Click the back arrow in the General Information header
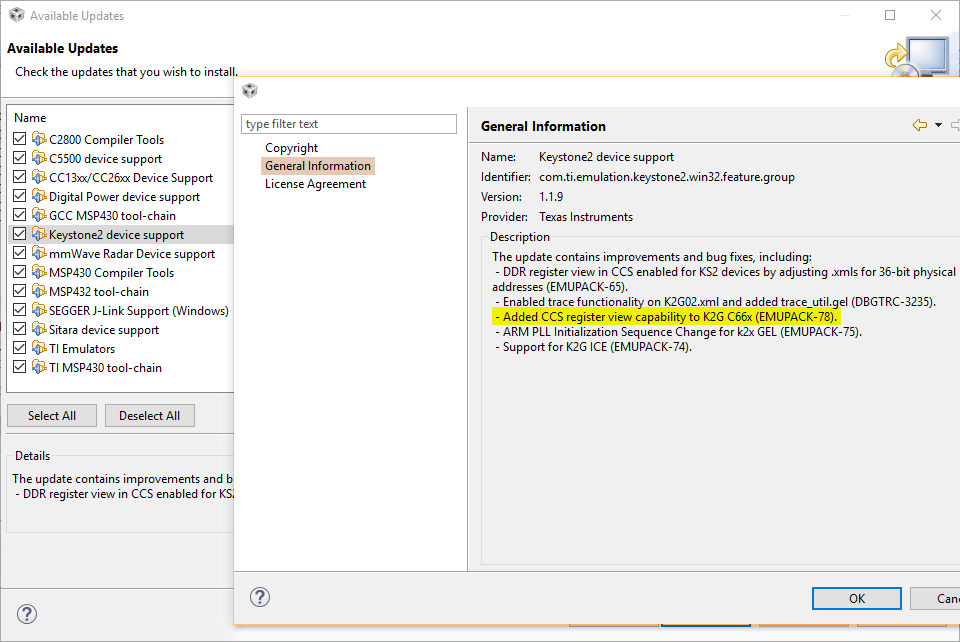 pos(920,125)
